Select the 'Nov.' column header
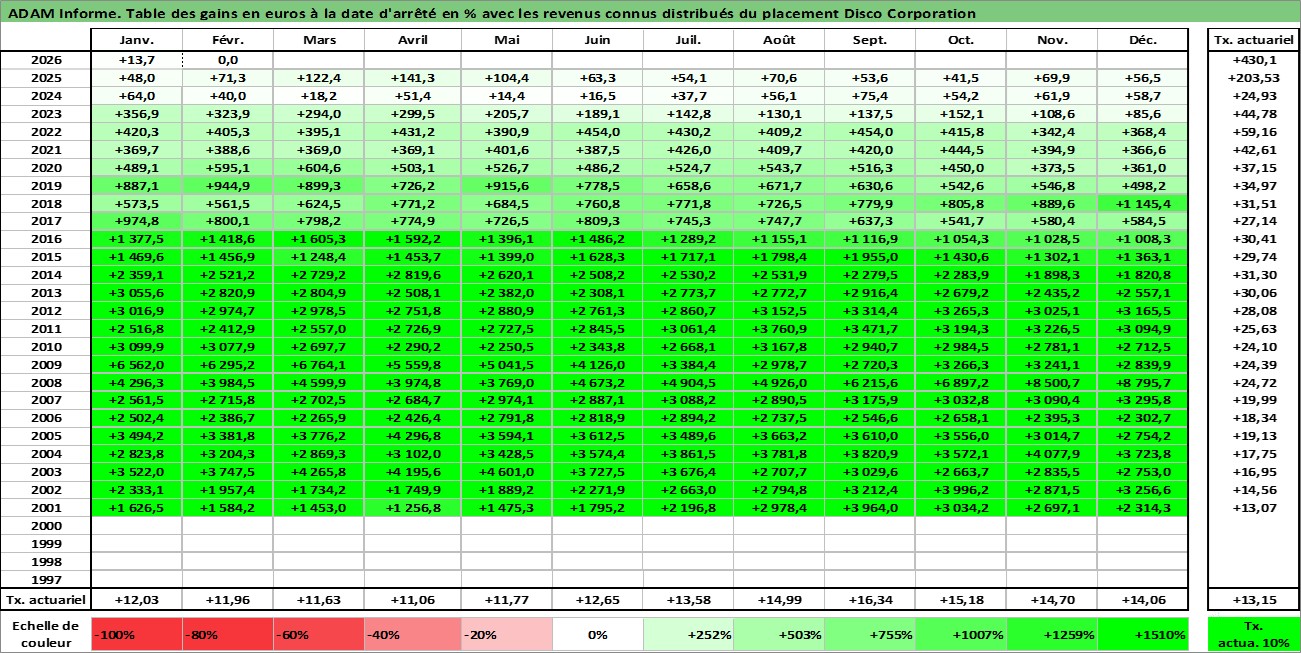Viewport: 1301px width, 653px height. [x=1051, y=41]
